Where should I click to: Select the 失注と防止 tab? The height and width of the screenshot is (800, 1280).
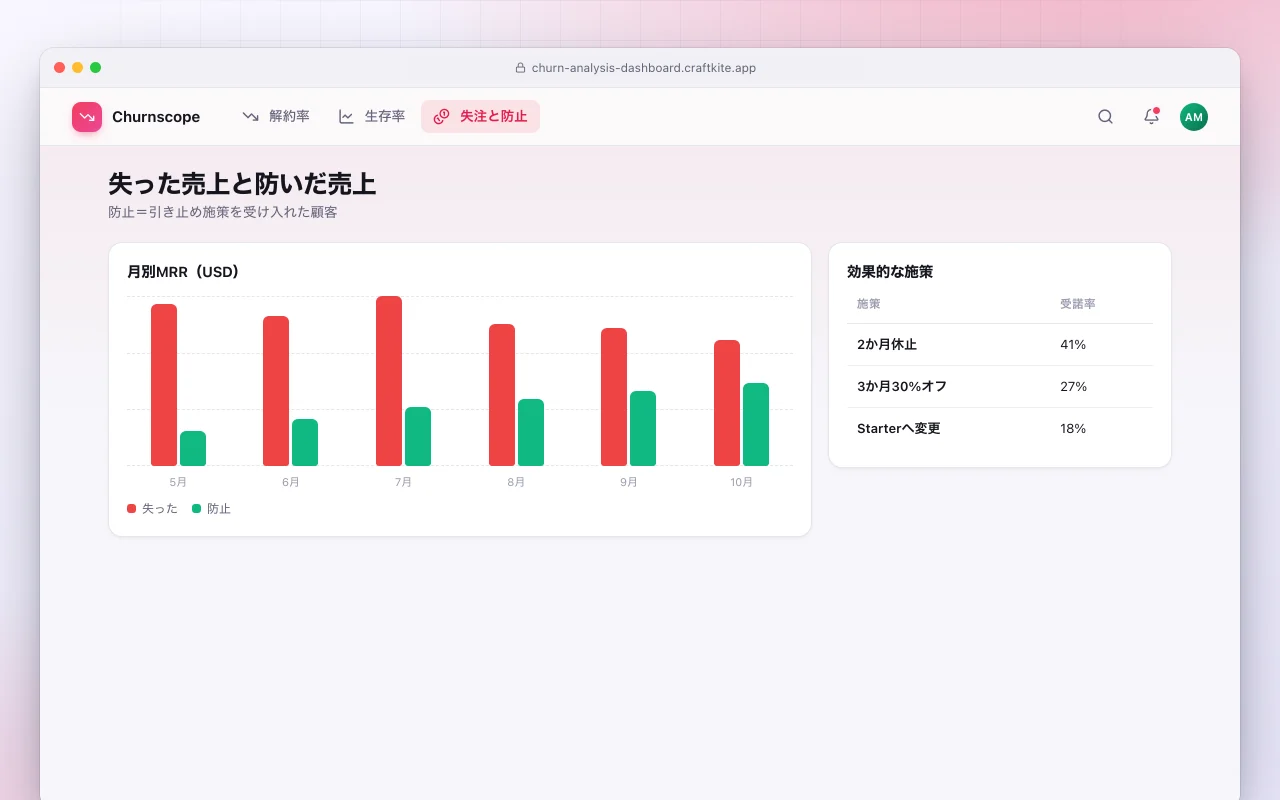point(480,117)
